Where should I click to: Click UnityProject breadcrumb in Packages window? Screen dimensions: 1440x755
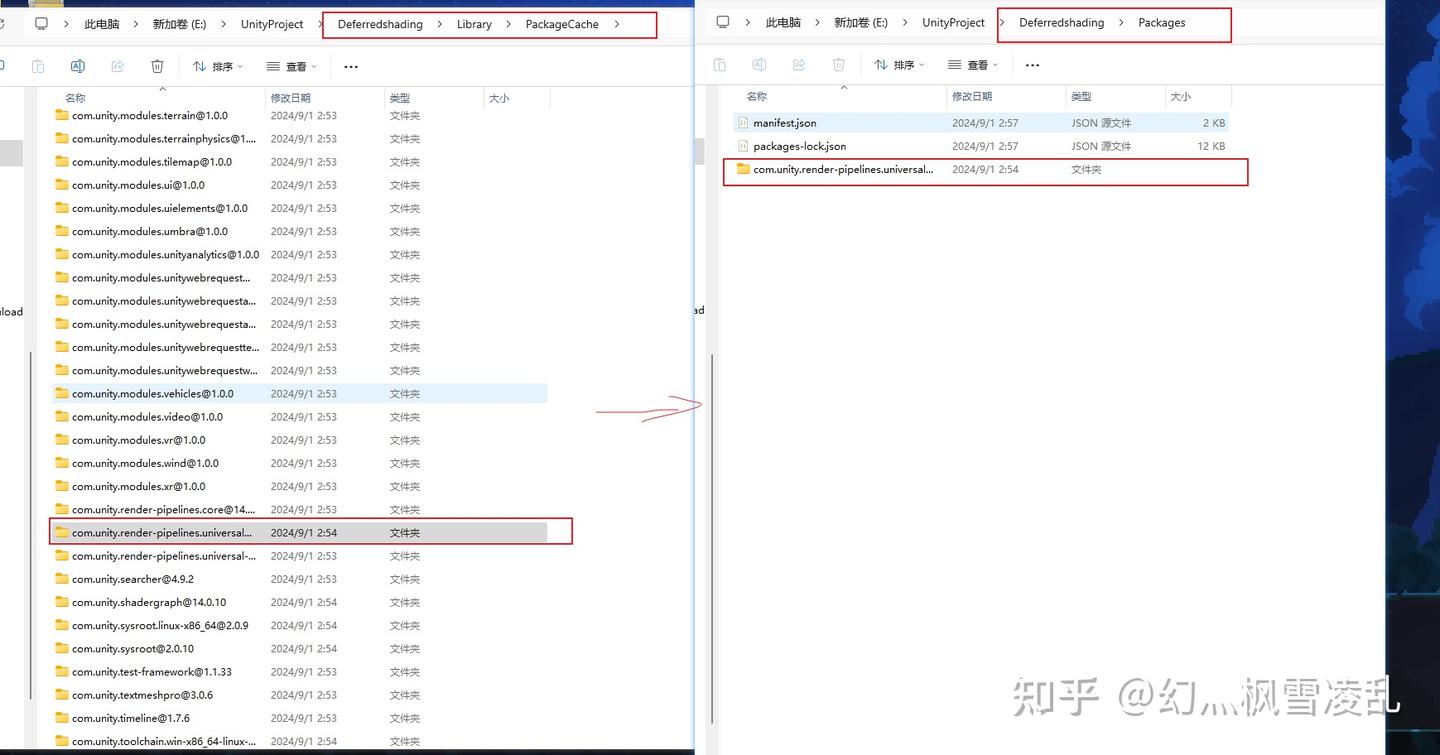pyautogui.click(x=954, y=22)
